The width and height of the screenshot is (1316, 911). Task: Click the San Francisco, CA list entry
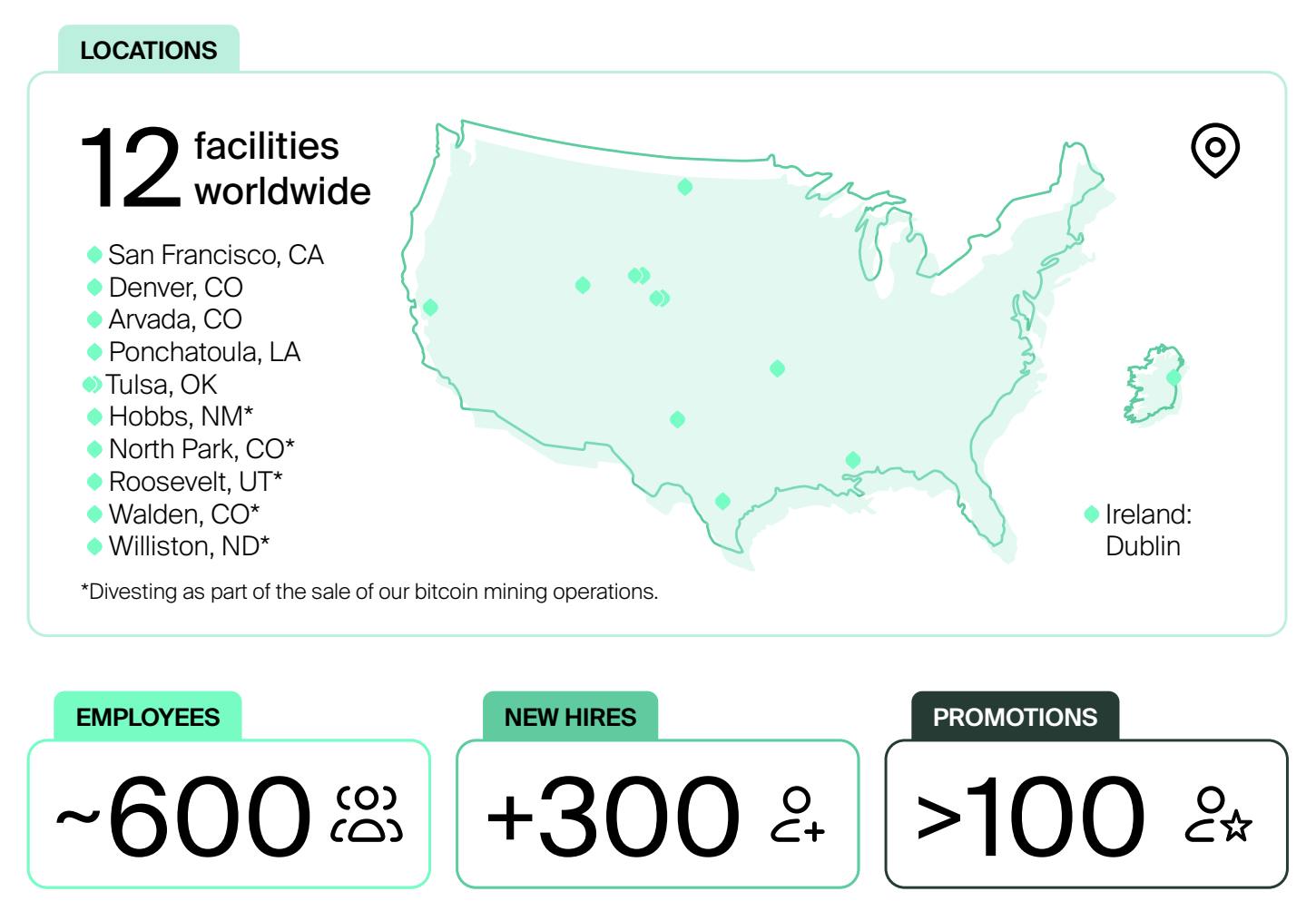tap(215, 255)
